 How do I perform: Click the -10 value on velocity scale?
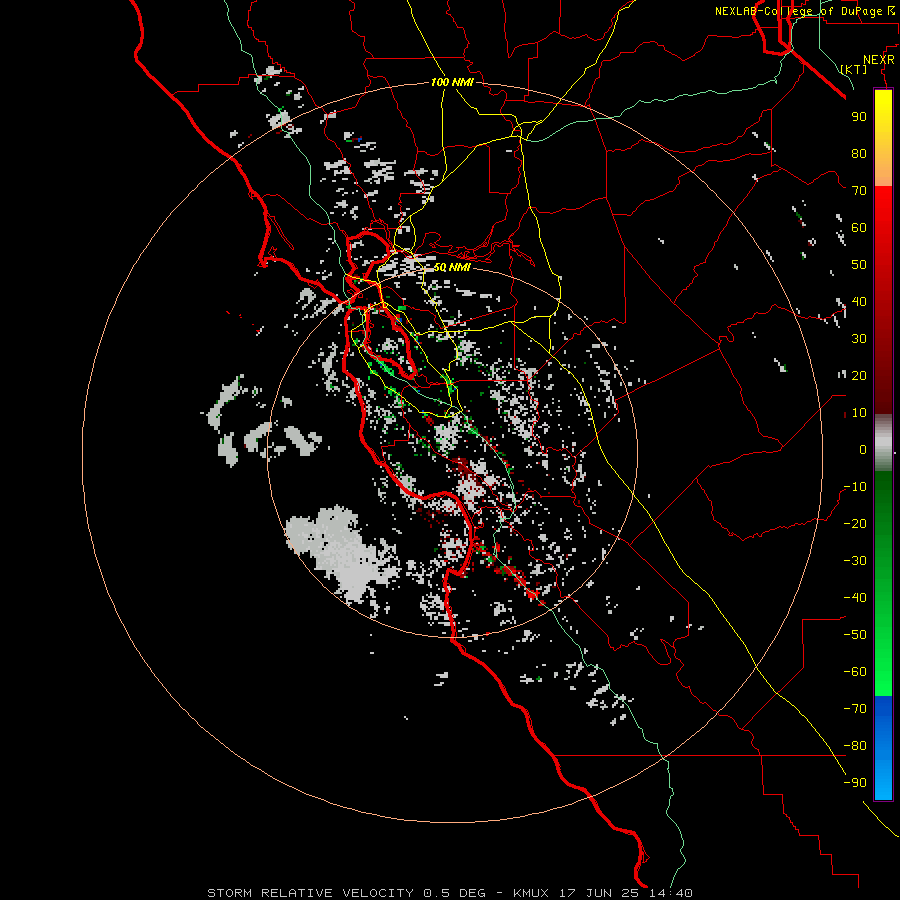pyautogui.click(x=855, y=487)
